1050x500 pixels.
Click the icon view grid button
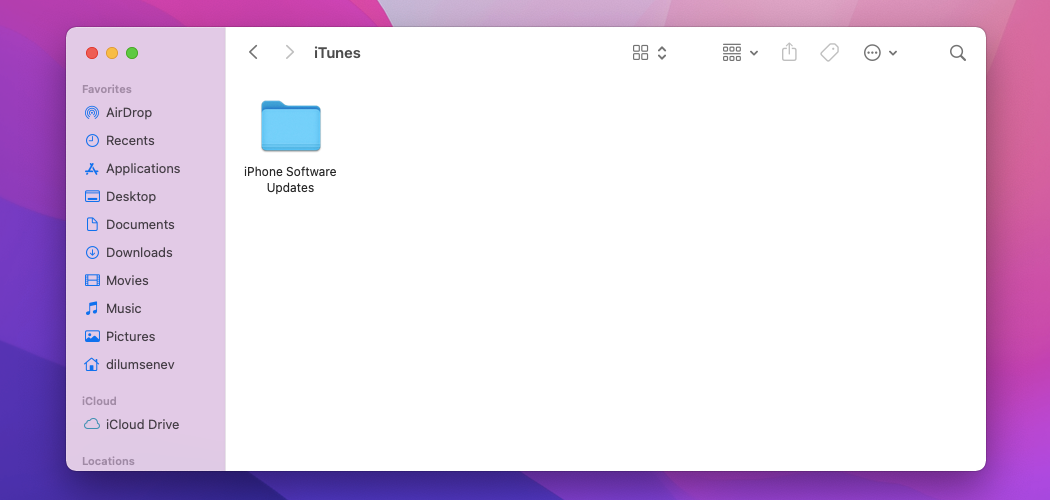coord(640,53)
